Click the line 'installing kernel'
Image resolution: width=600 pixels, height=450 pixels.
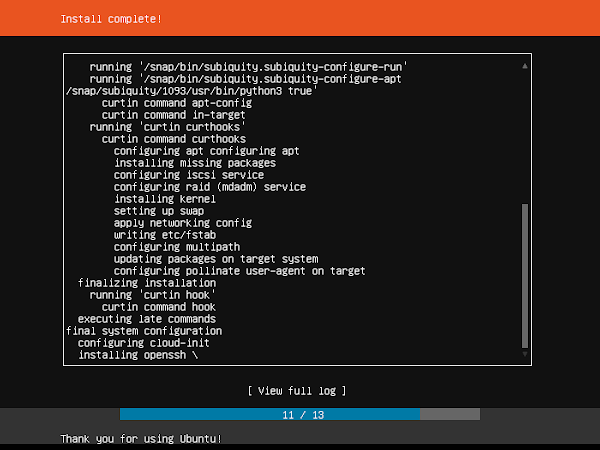point(165,199)
